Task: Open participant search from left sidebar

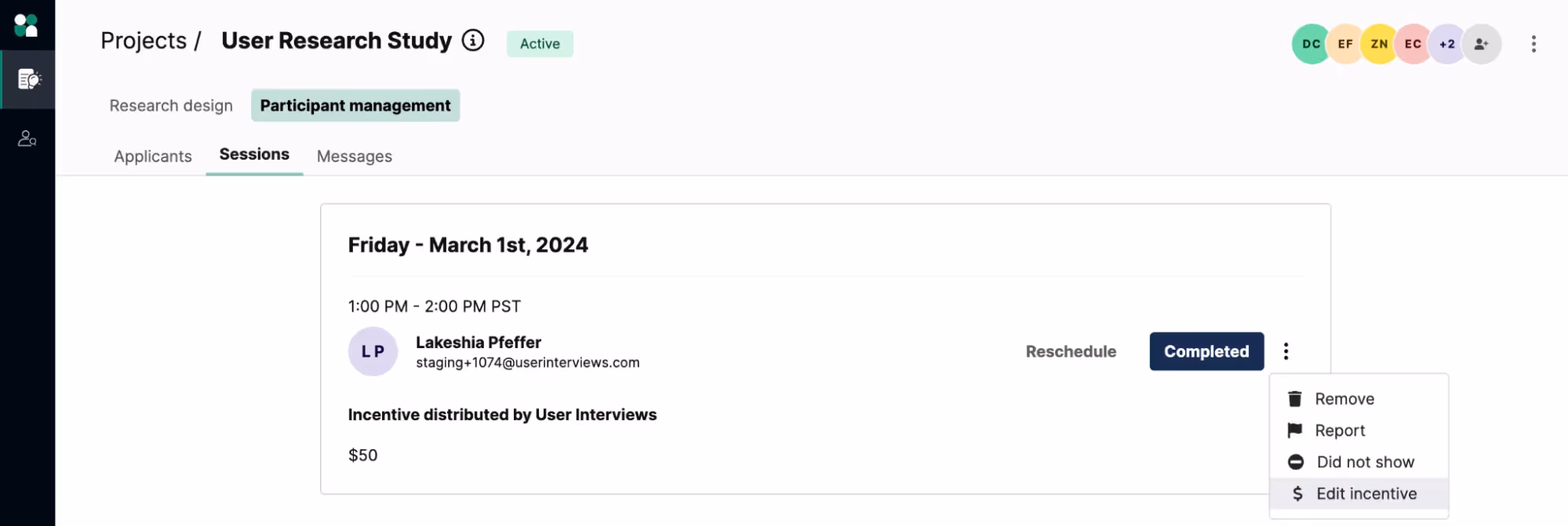Action: 28,138
